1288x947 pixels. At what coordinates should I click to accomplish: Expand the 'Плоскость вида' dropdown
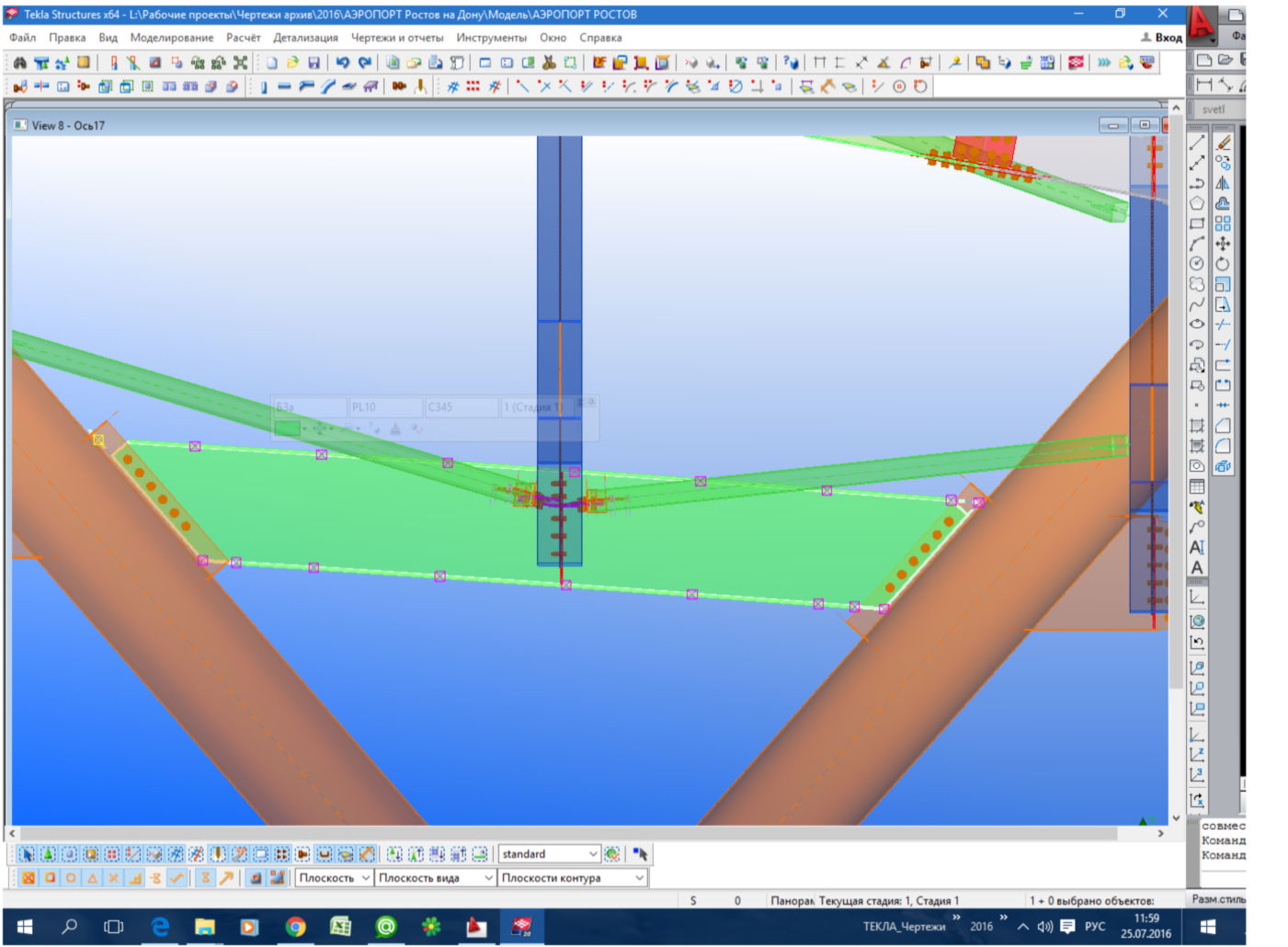pos(488,878)
